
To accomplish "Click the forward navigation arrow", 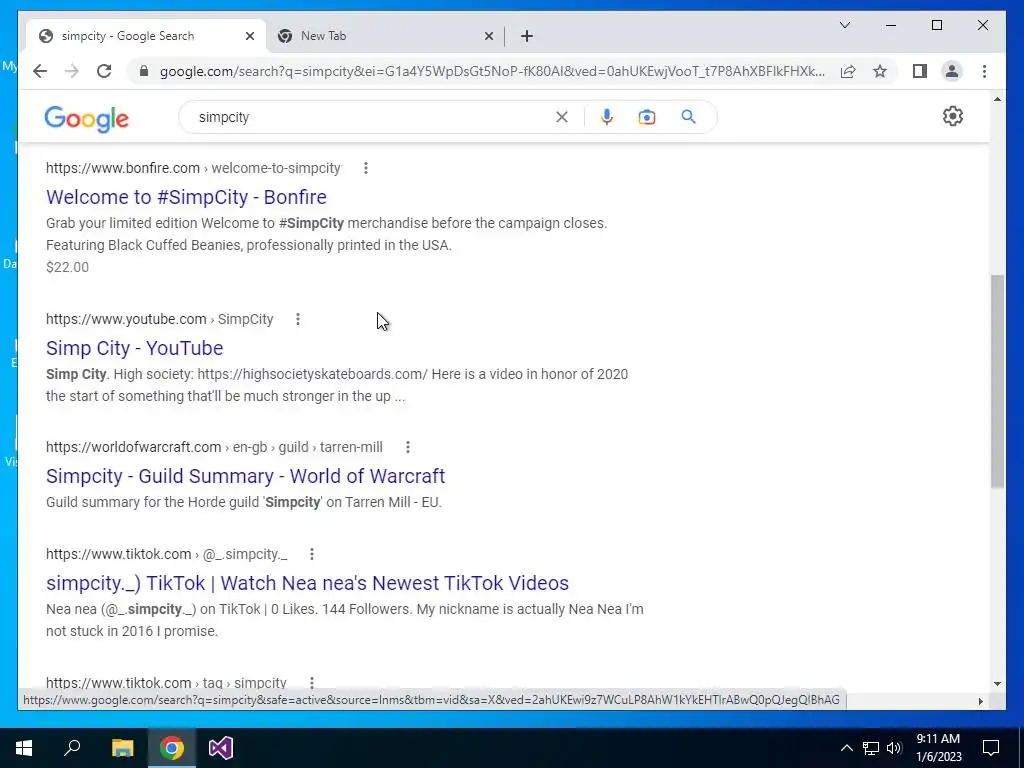I will [72, 71].
